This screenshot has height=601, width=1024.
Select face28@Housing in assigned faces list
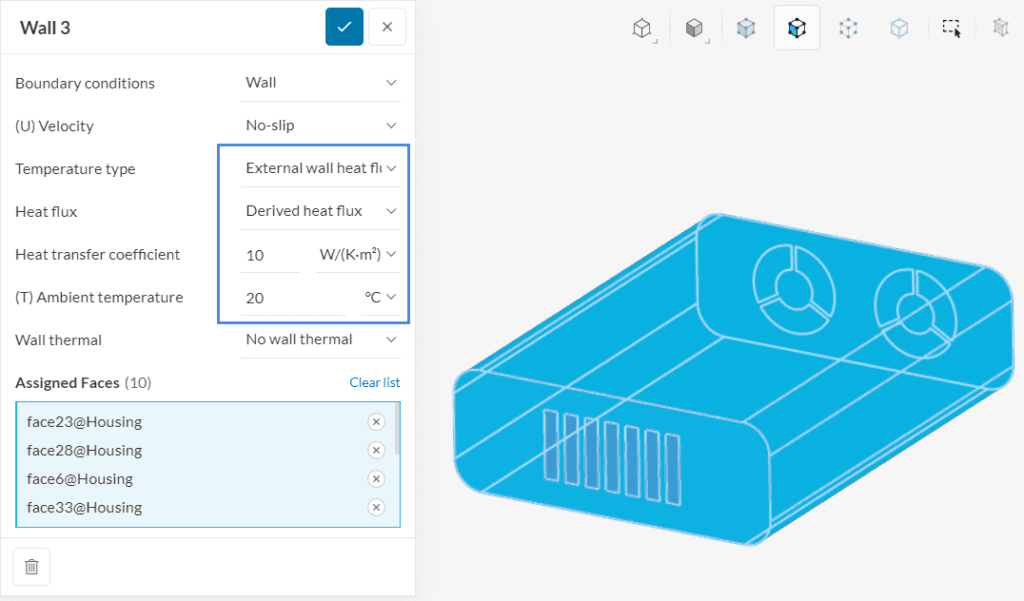pyautogui.click(x=85, y=450)
